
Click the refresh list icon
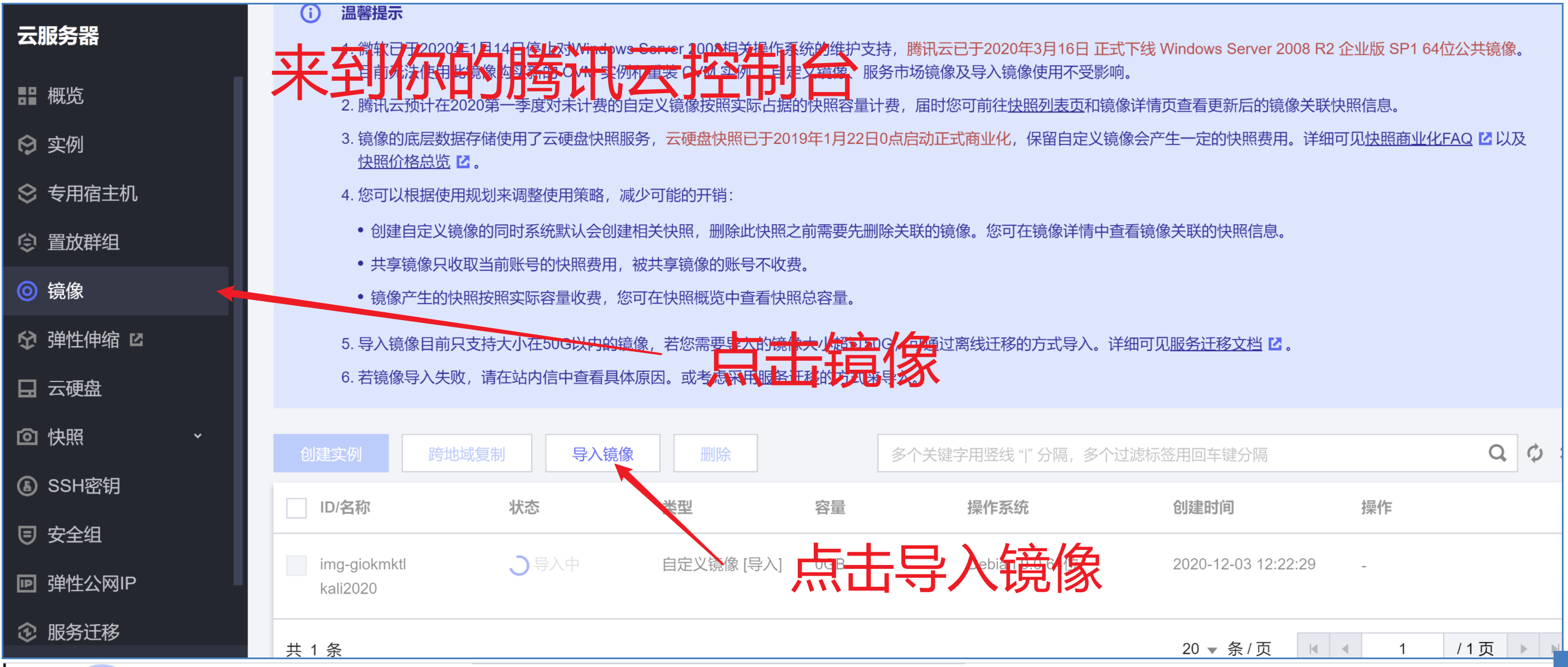click(1534, 453)
